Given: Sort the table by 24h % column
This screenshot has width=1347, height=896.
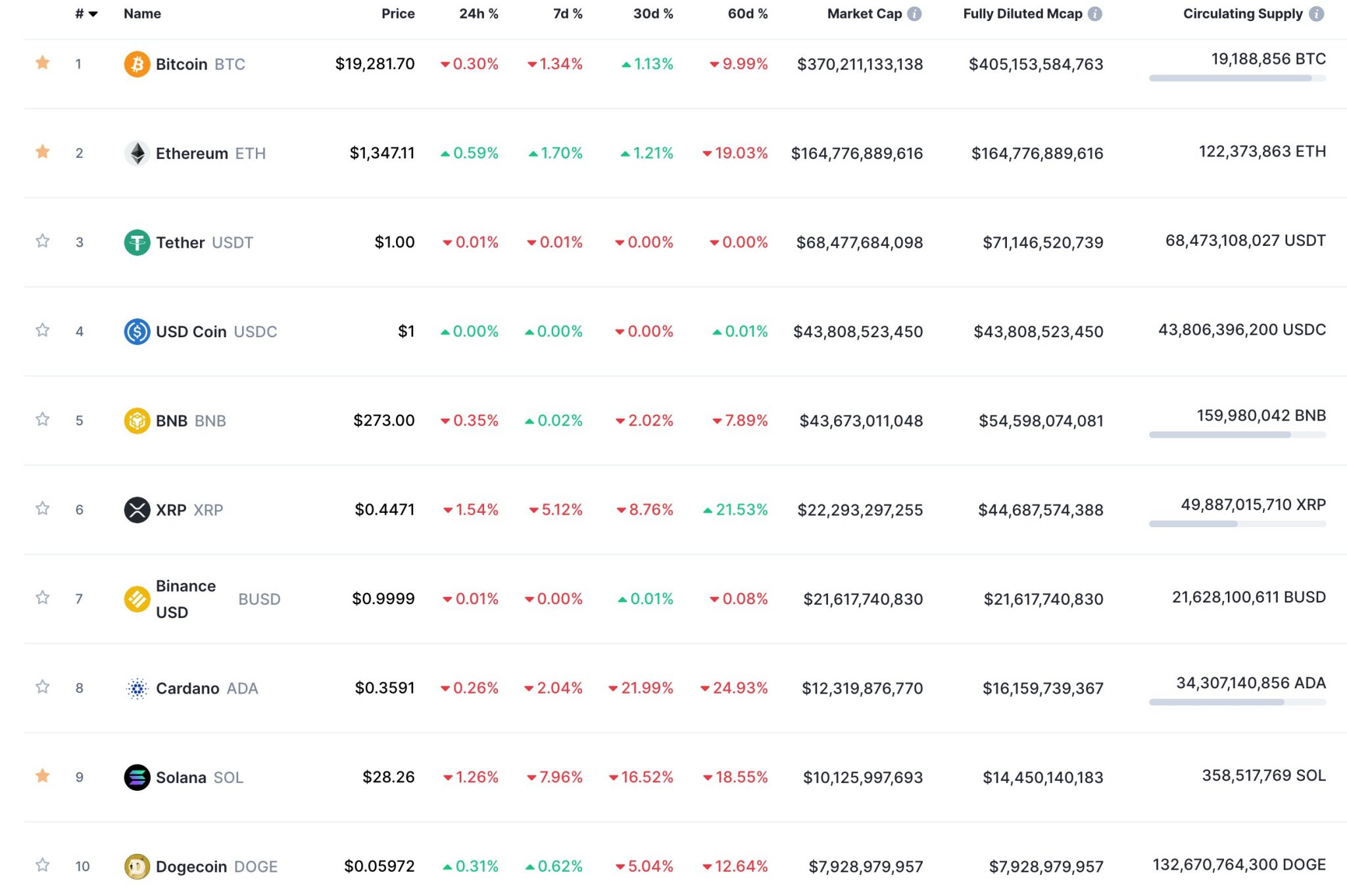Looking at the screenshot, I should tap(479, 13).
